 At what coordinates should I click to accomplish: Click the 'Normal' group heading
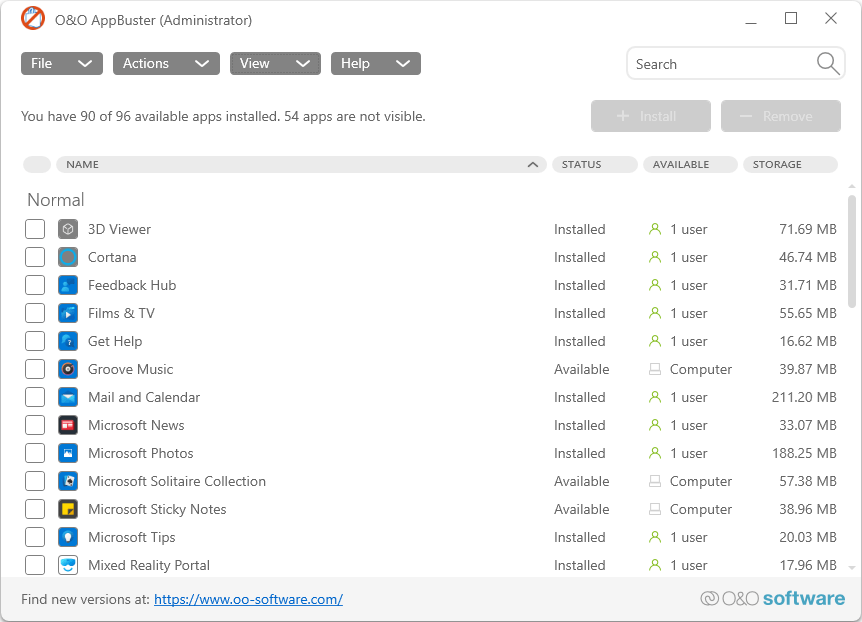coord(56,200)
